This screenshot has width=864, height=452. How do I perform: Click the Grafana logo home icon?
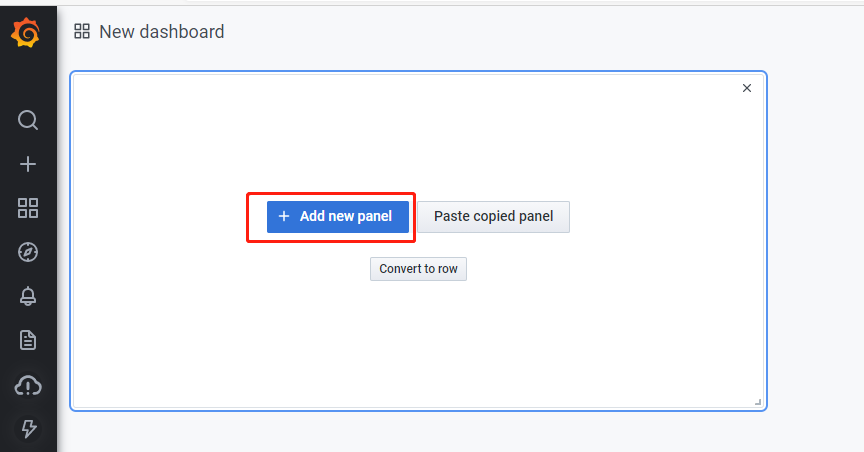click(x=27, y=33)
